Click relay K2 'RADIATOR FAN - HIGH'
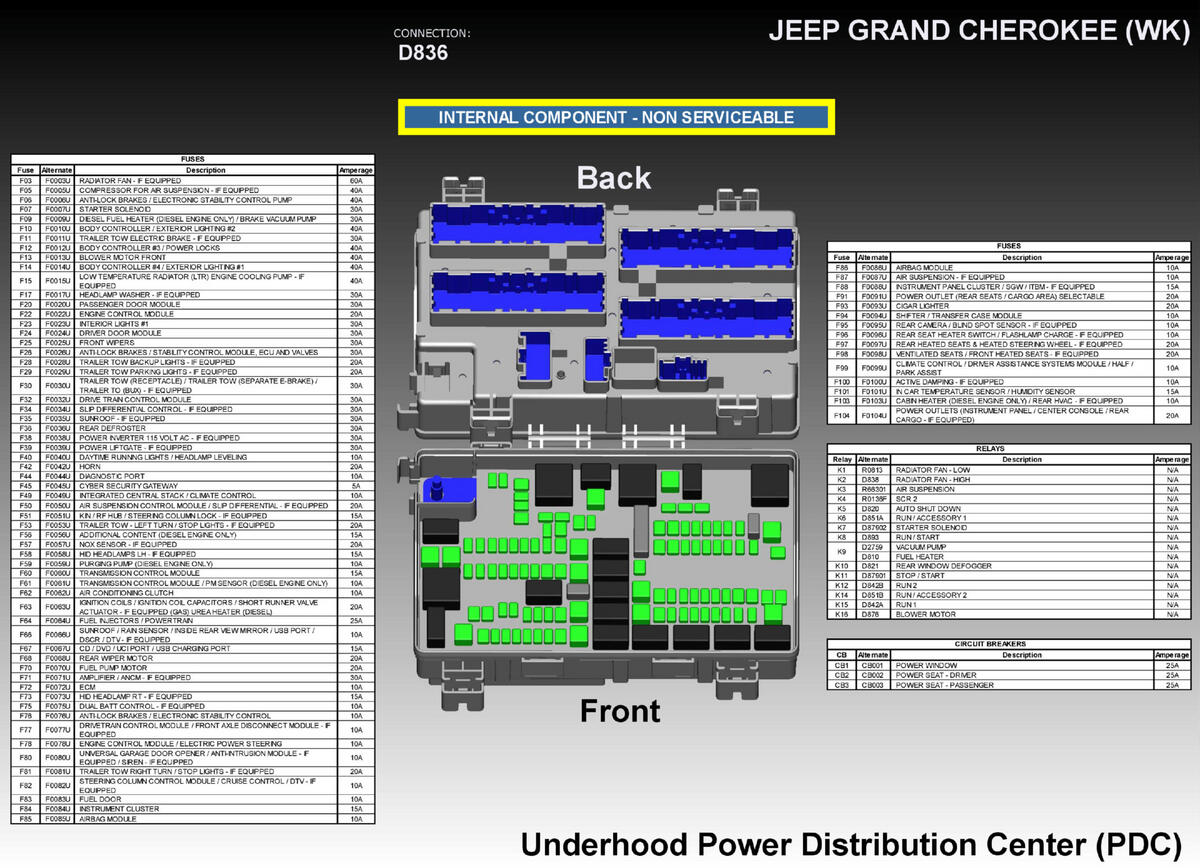The image size is (1200, 868). tap(1009, 479)
